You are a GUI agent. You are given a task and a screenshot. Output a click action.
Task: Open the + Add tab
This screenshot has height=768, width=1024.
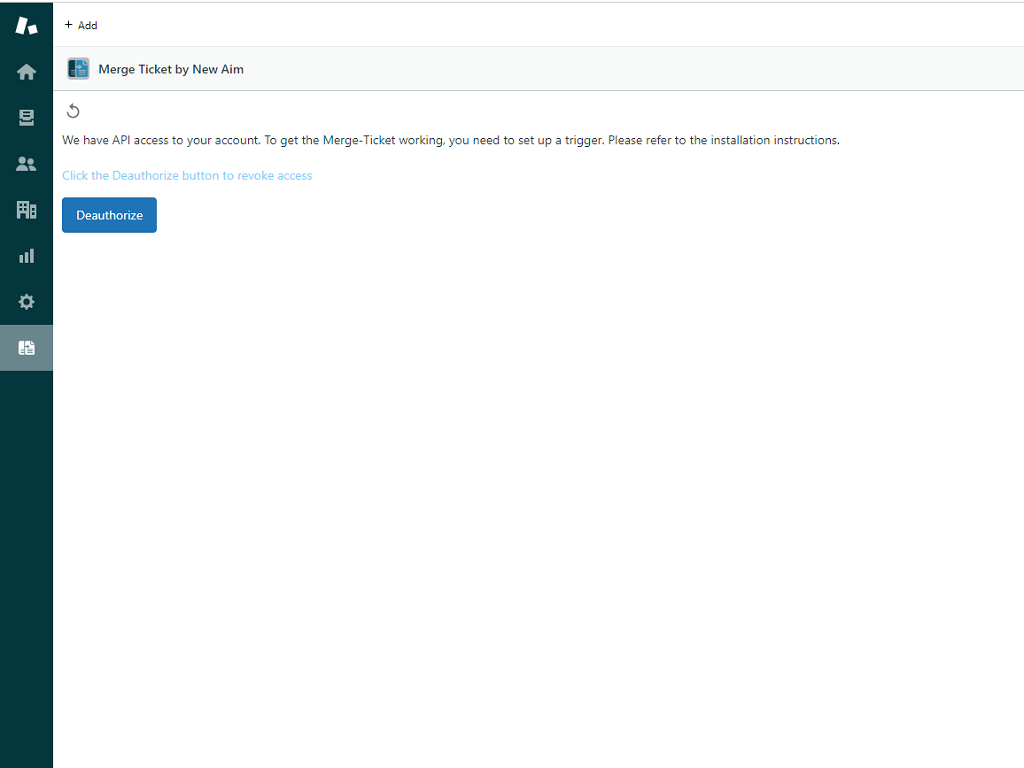81,25
